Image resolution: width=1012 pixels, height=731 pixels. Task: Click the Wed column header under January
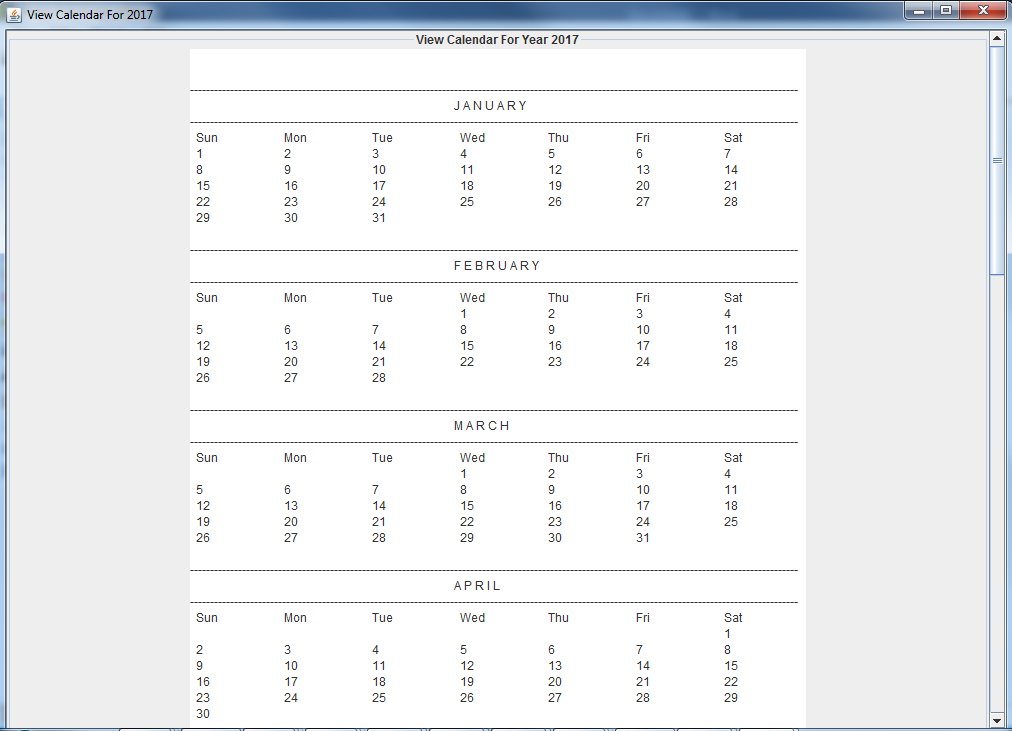pyautogui.click(x=472, y=138)
